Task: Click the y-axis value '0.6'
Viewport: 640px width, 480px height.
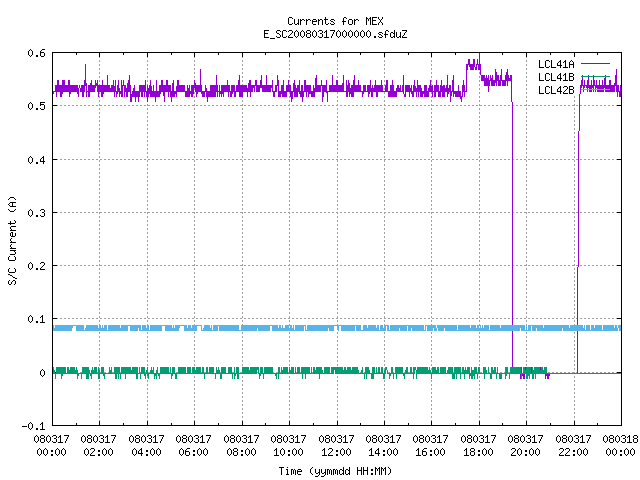Action: [36, 53]
